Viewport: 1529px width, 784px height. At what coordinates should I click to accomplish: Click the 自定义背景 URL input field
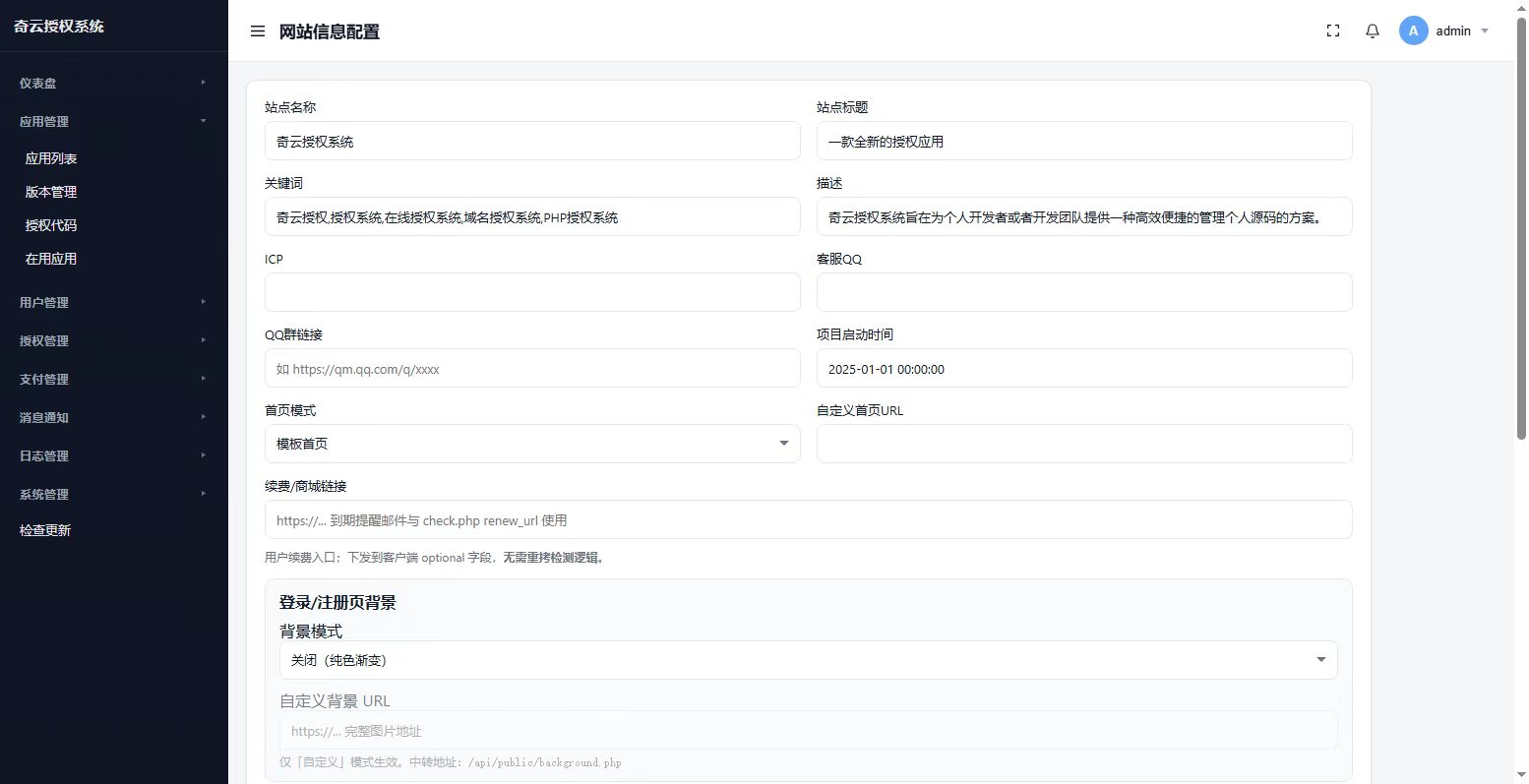click(808, 730)
